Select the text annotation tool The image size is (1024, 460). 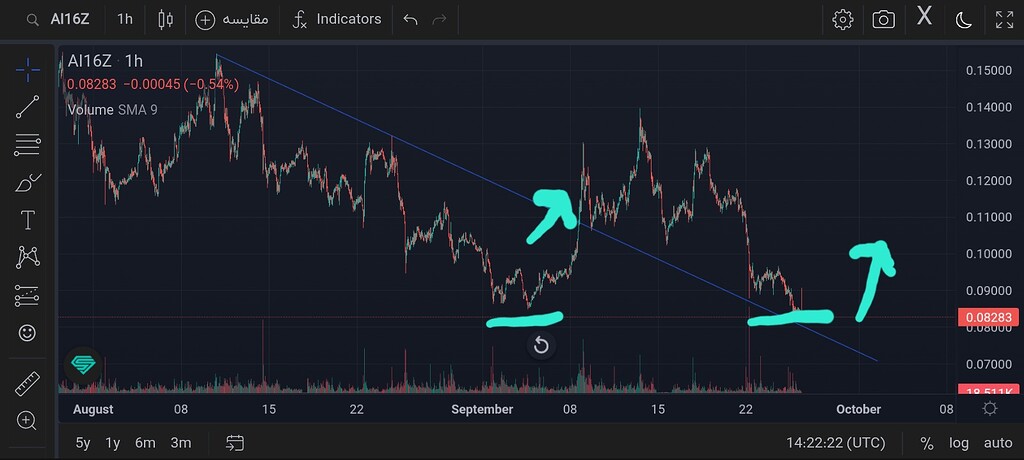(28, 220)
